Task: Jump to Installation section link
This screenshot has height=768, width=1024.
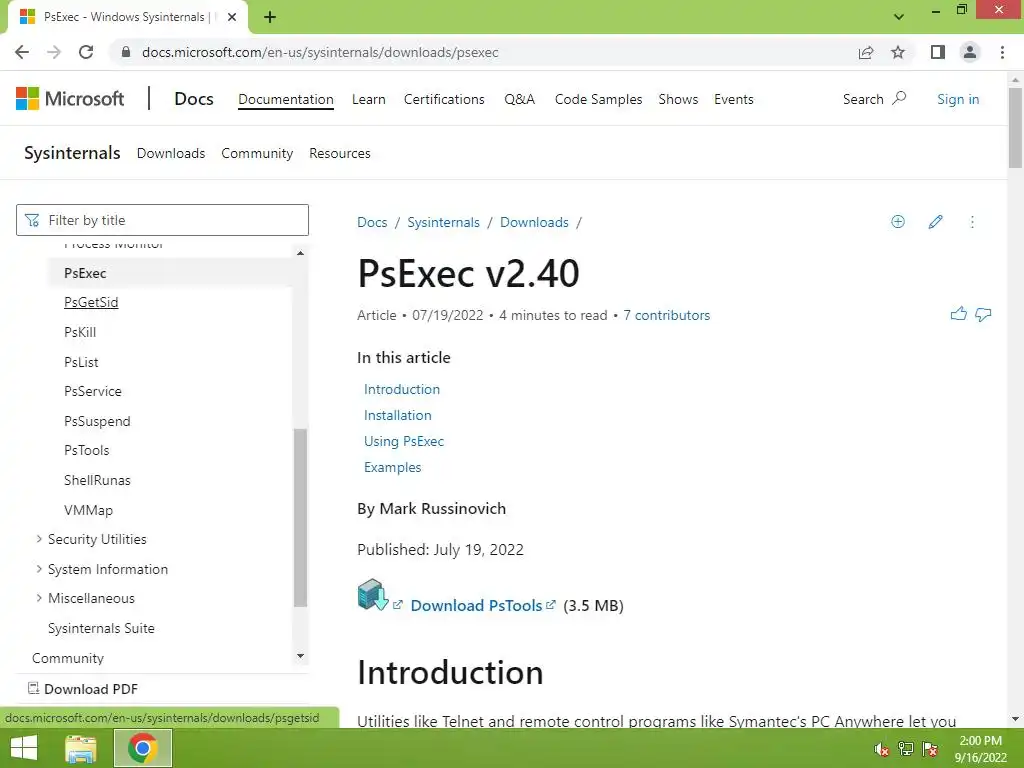Action: coord(398,415)
